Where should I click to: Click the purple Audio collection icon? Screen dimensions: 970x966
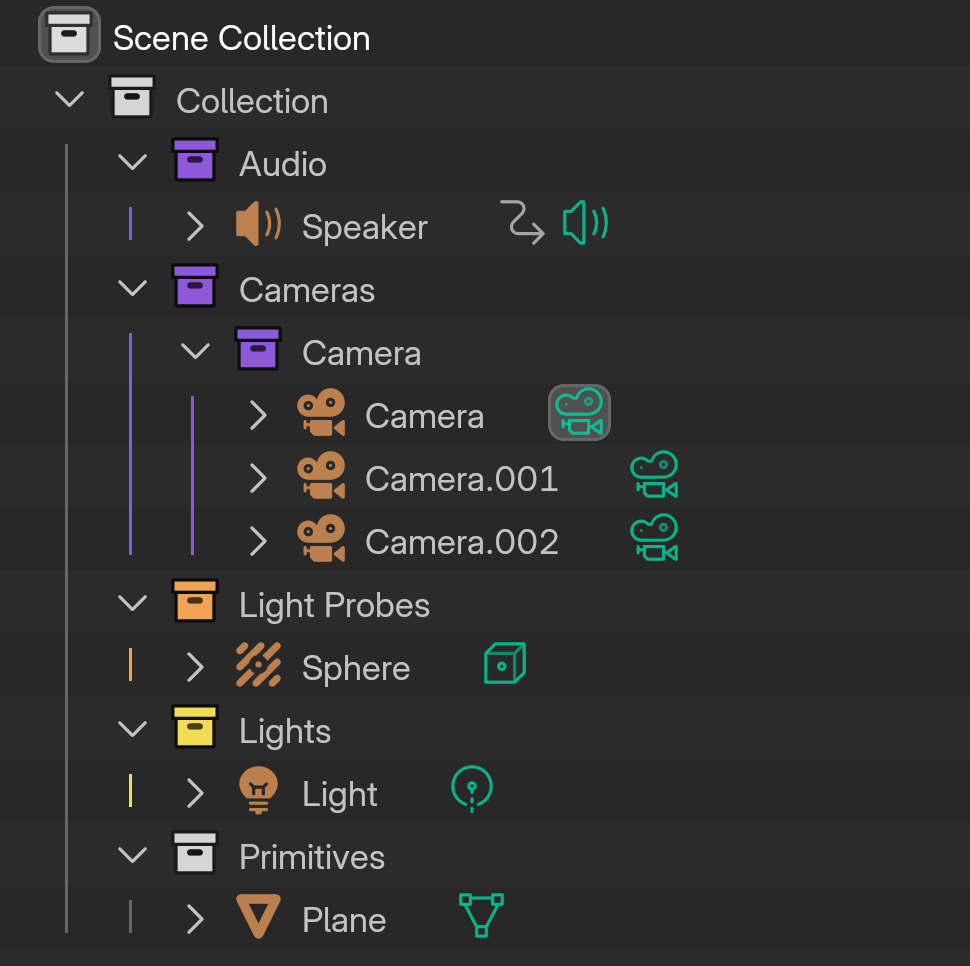pos(195,160)
